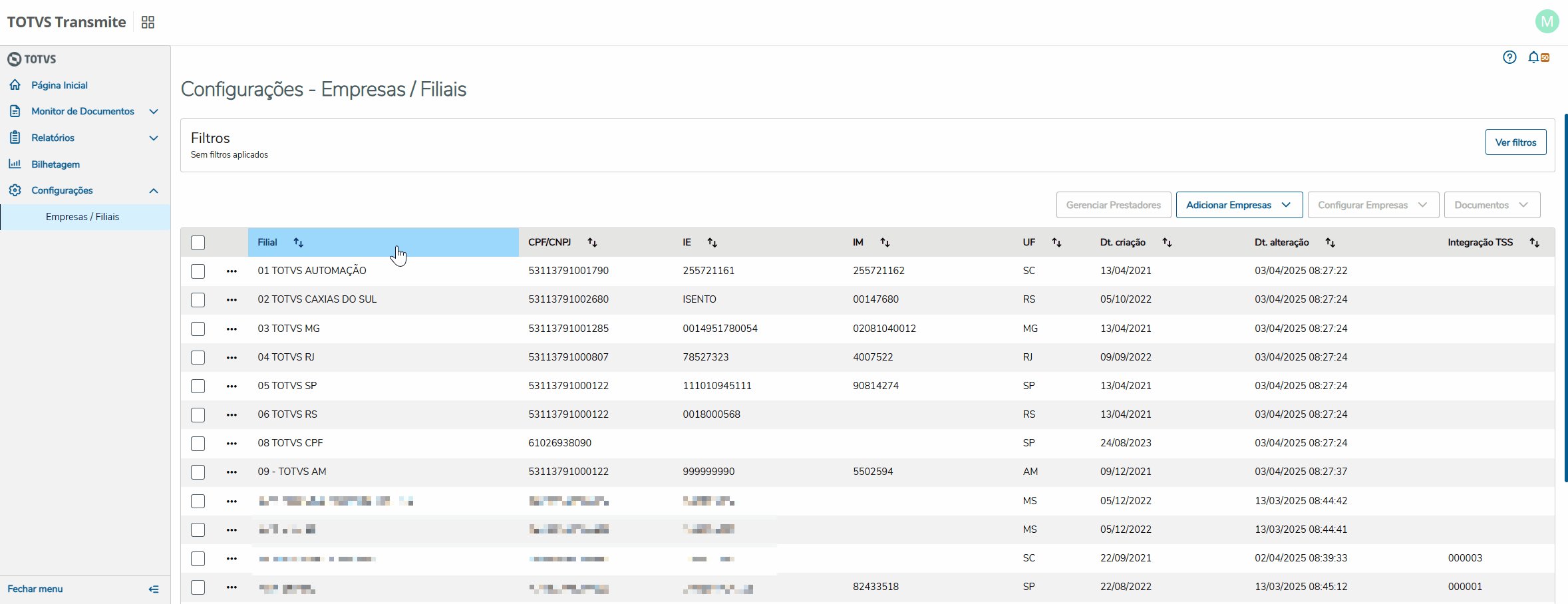
Task: Collapse sidebar with Fechar menu arrow icon
Action: (x=154, y=589)
